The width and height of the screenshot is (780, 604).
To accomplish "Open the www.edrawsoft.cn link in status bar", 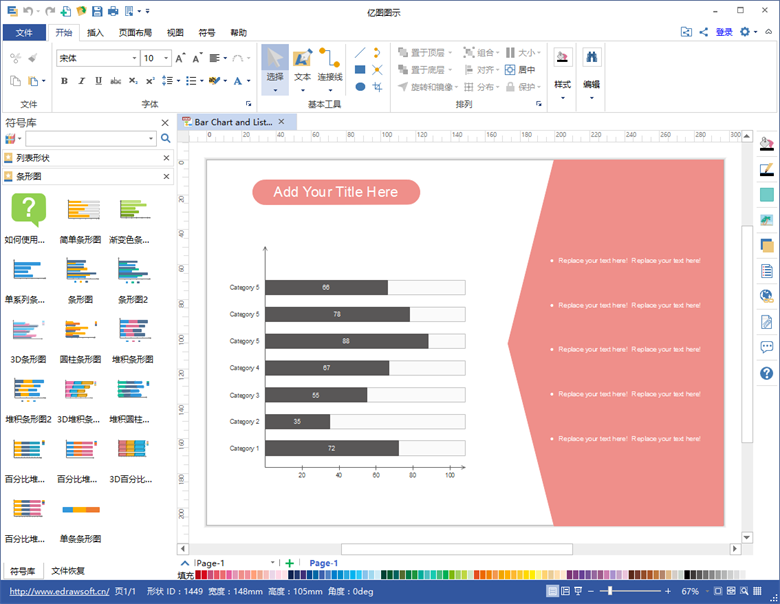I will (x=58, y=591).
